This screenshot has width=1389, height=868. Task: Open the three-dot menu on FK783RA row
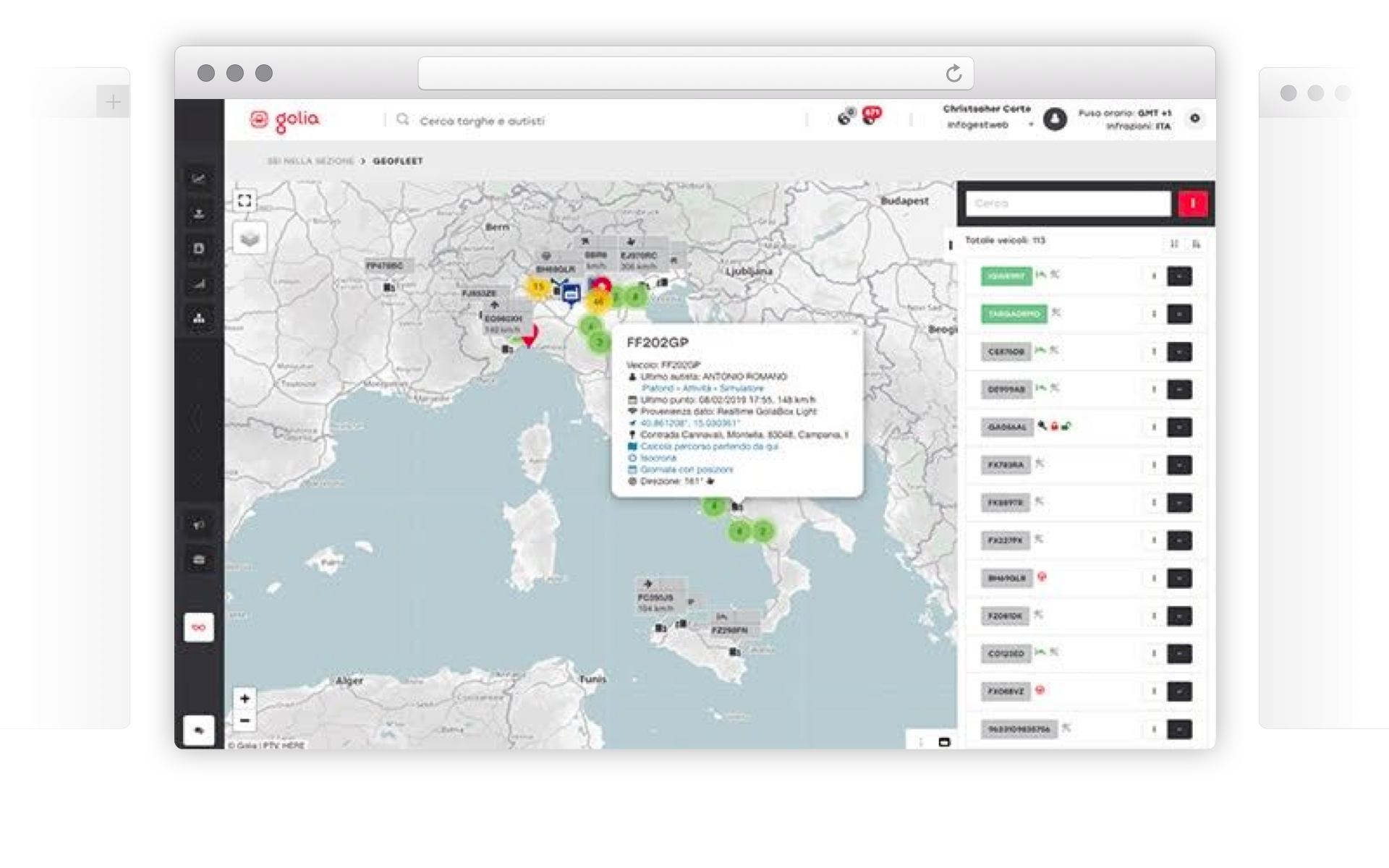[1154, 464]
